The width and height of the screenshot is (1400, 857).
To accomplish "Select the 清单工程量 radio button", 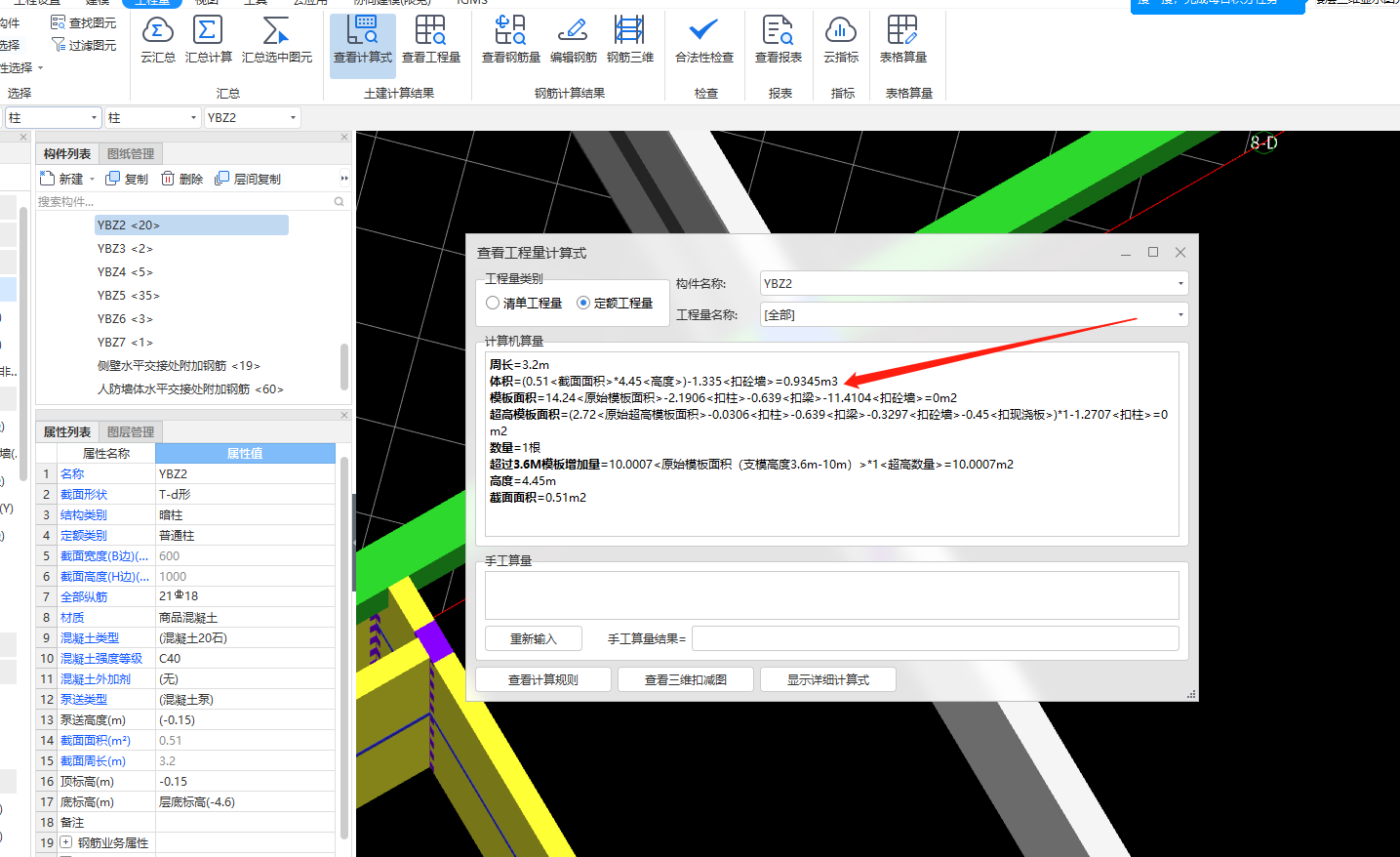I will [493, 303].
